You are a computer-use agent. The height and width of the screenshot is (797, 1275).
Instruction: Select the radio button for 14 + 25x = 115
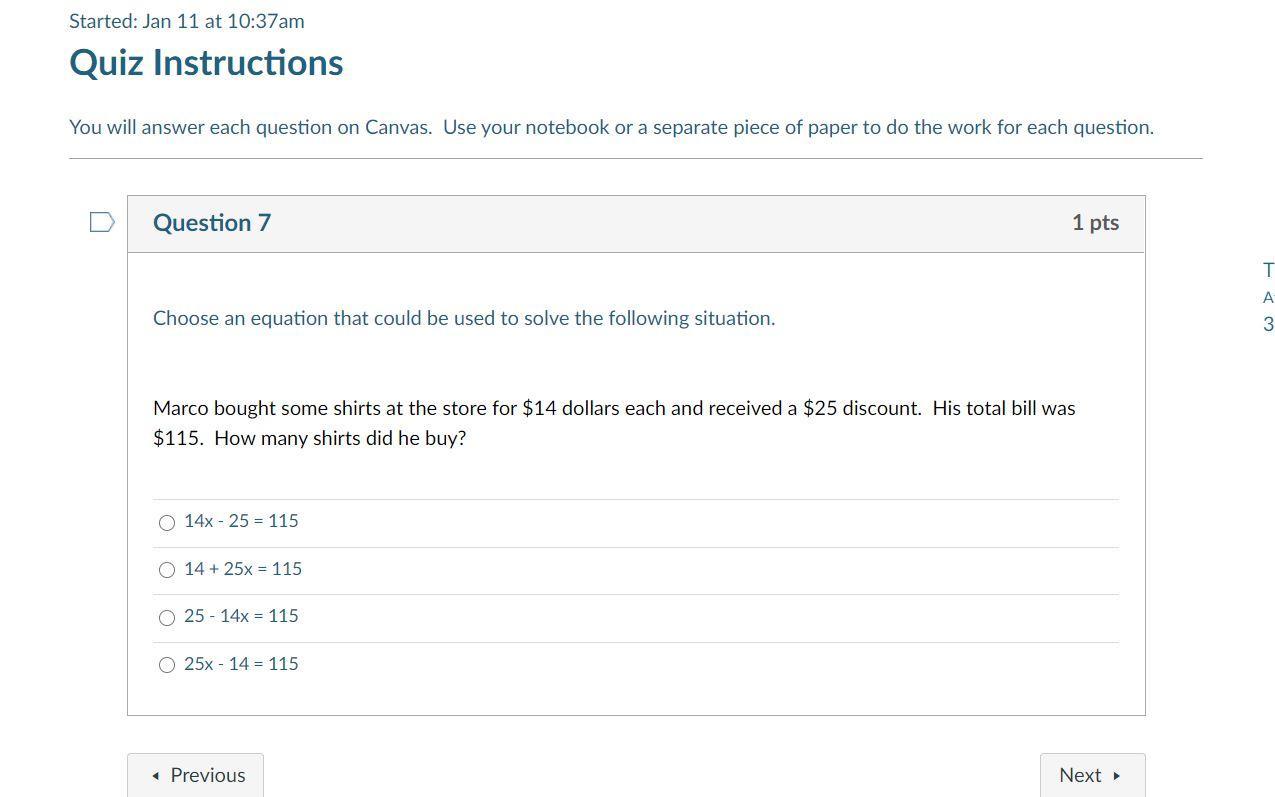point(167,570)
